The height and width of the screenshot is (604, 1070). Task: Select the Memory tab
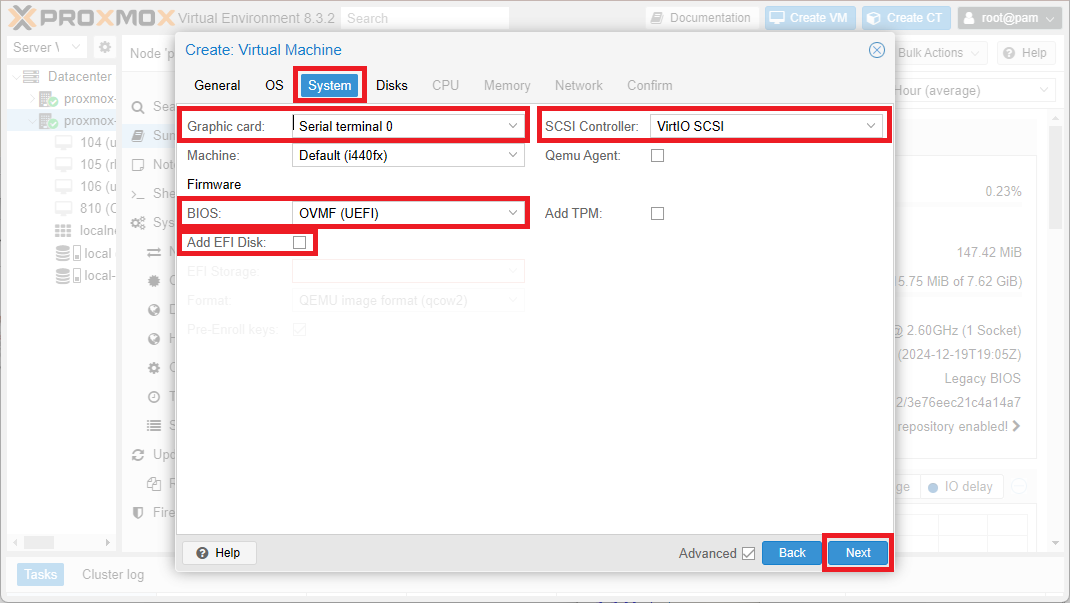pyautogui.click(x=507, y=85)
